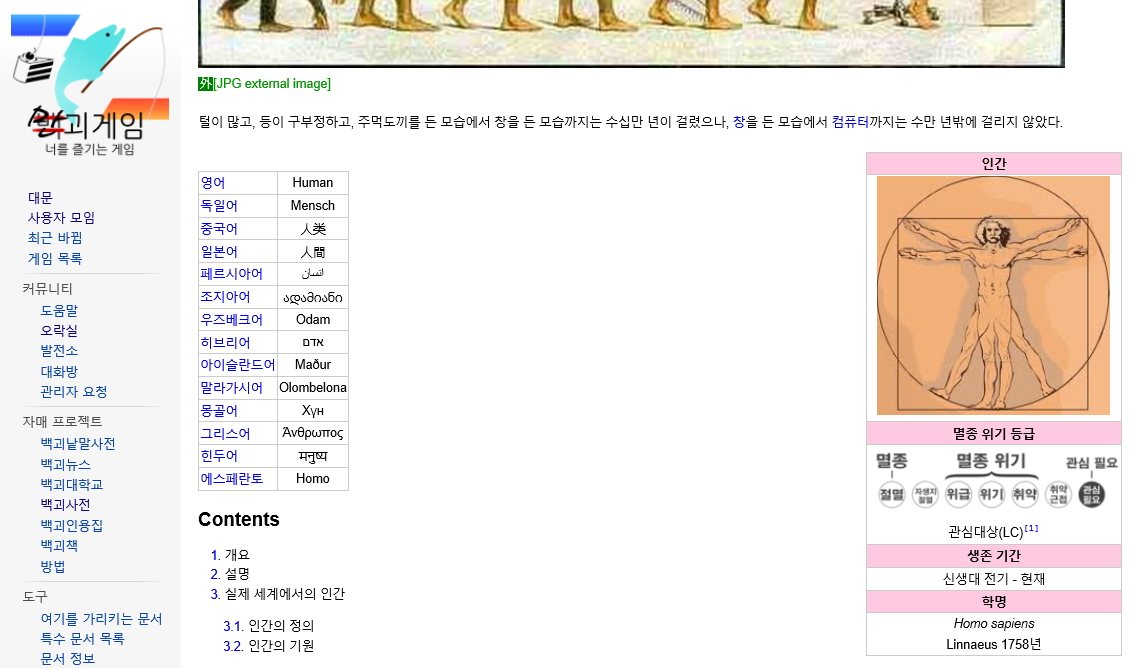
Task: Open 관리자 요청 sidebar link
Action: pos(74,392)
